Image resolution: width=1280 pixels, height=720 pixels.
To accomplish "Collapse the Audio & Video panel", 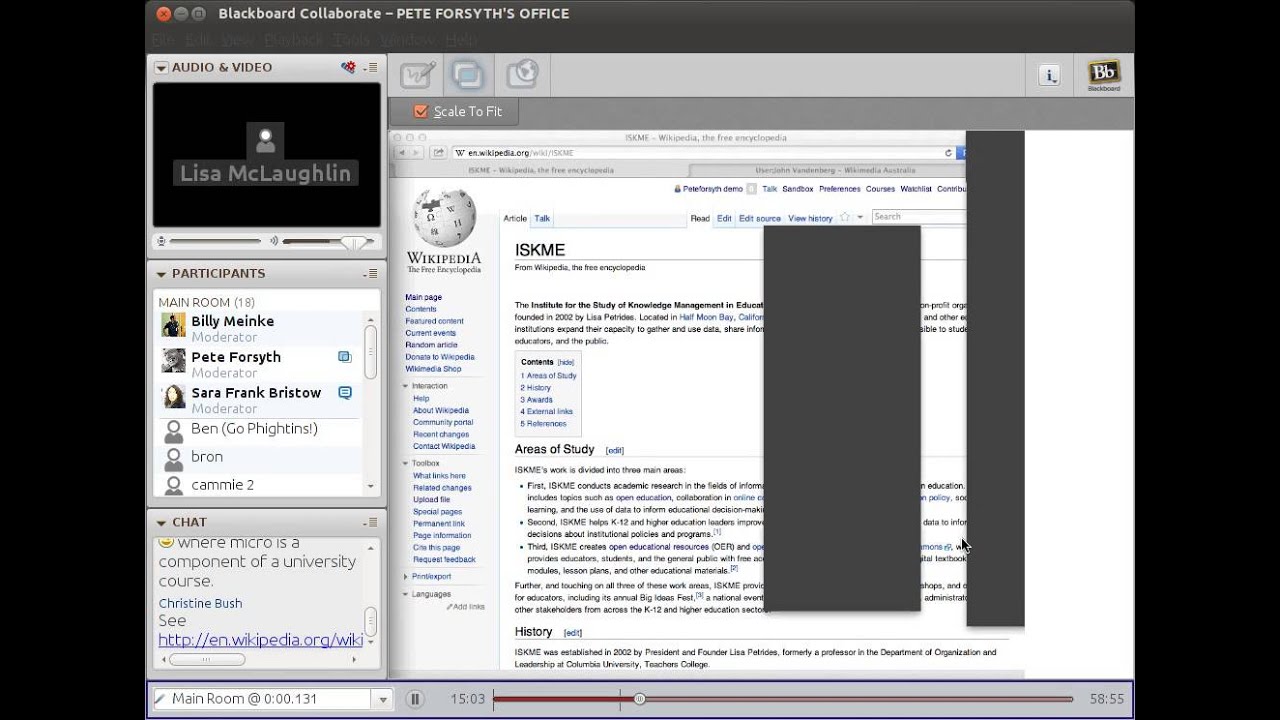I will click(x=161, y=67).
